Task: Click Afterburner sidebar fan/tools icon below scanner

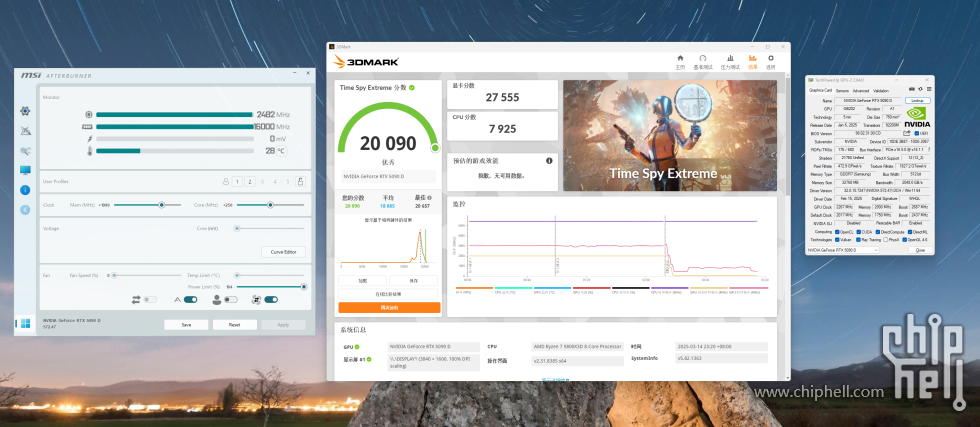Action: point(25,151)
